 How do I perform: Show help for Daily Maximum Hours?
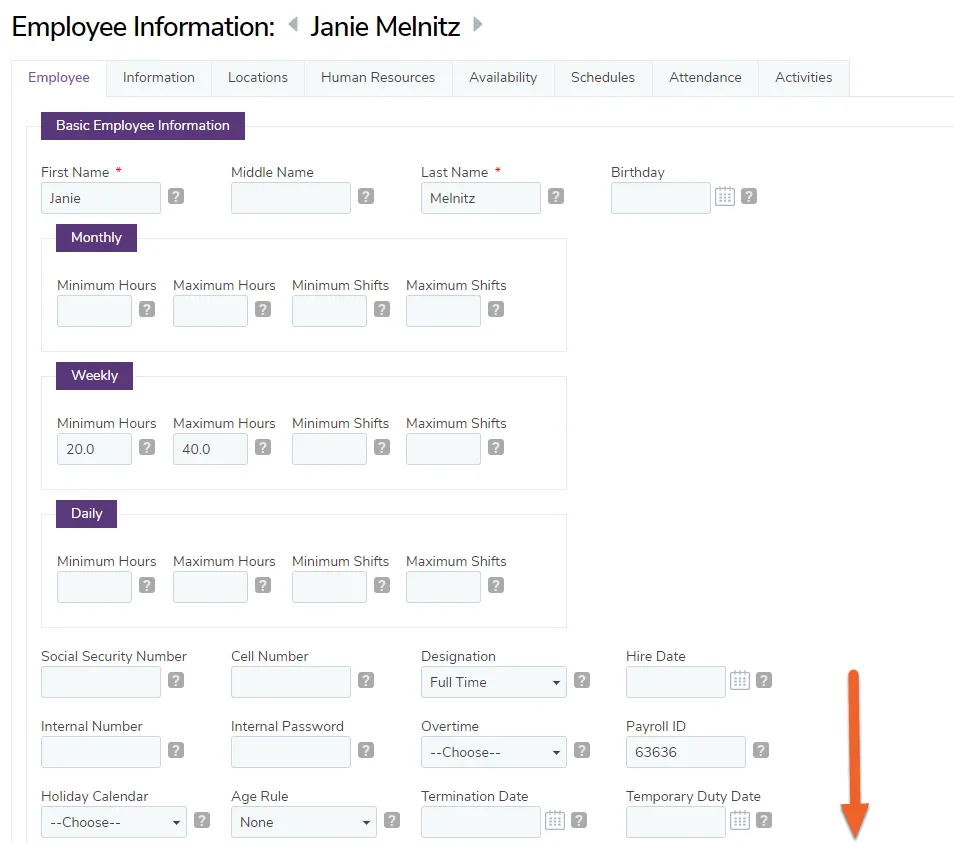click(263, 586)
